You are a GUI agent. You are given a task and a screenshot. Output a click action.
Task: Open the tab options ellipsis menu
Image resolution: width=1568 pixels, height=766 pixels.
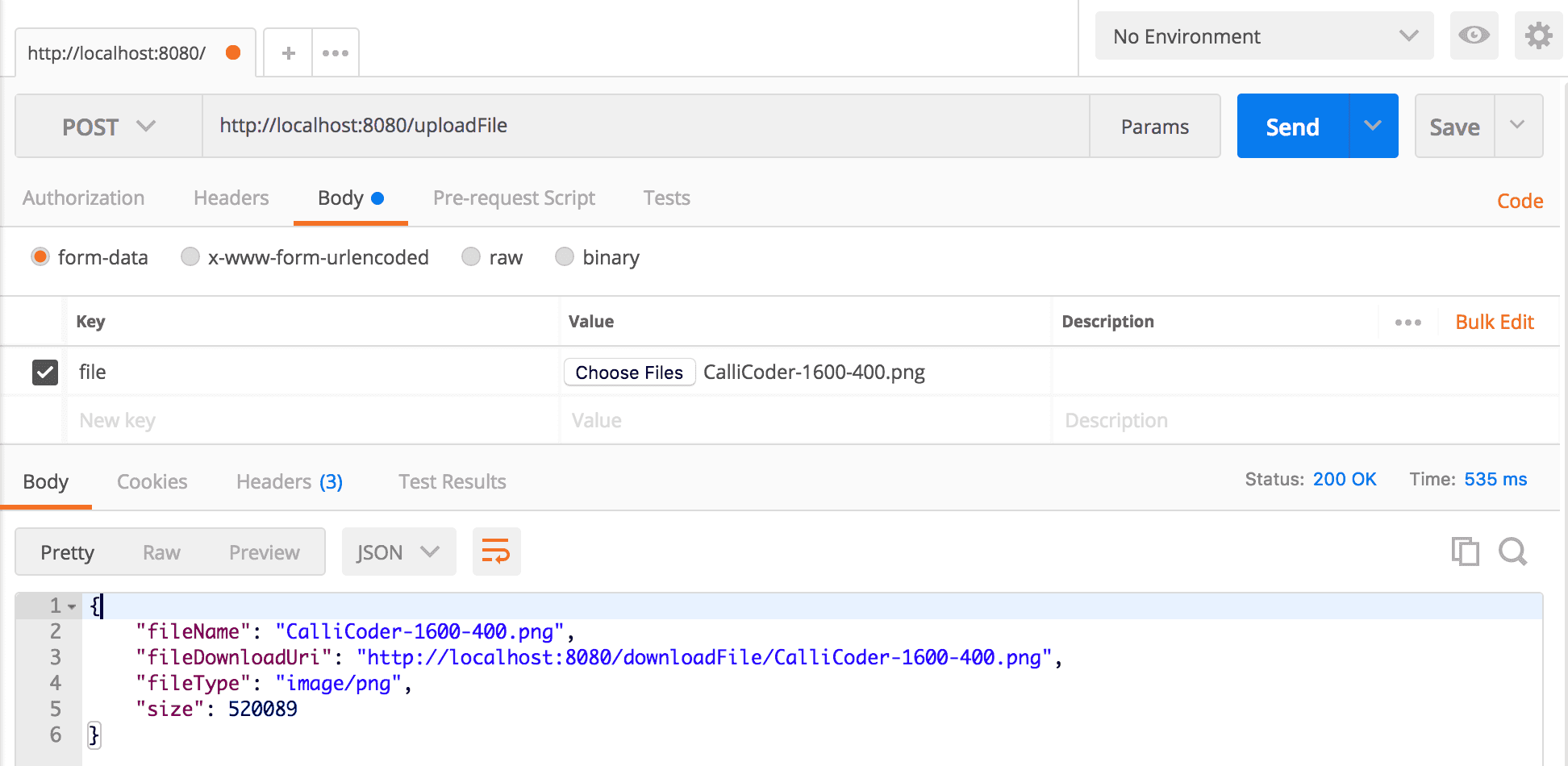tap(336, 52)
